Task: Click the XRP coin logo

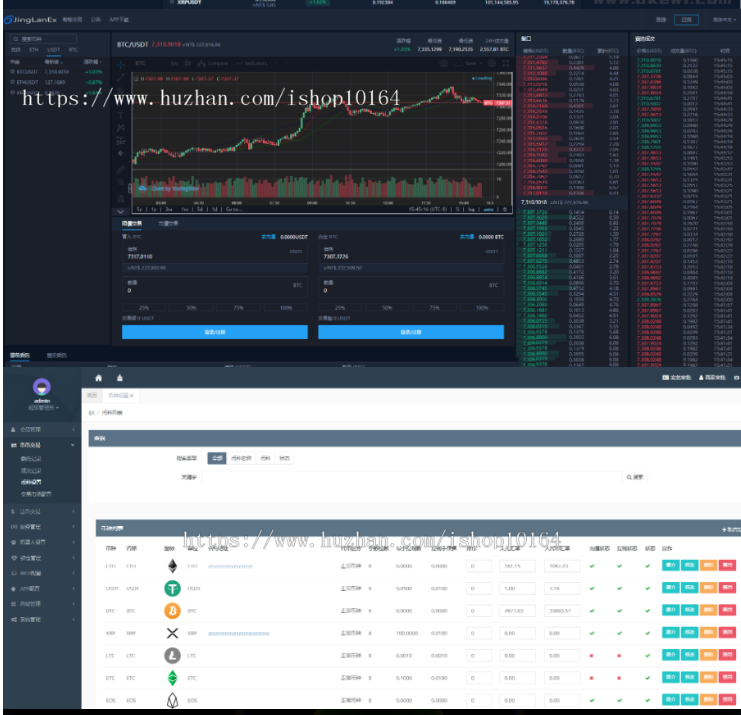Action: point(172,633)
